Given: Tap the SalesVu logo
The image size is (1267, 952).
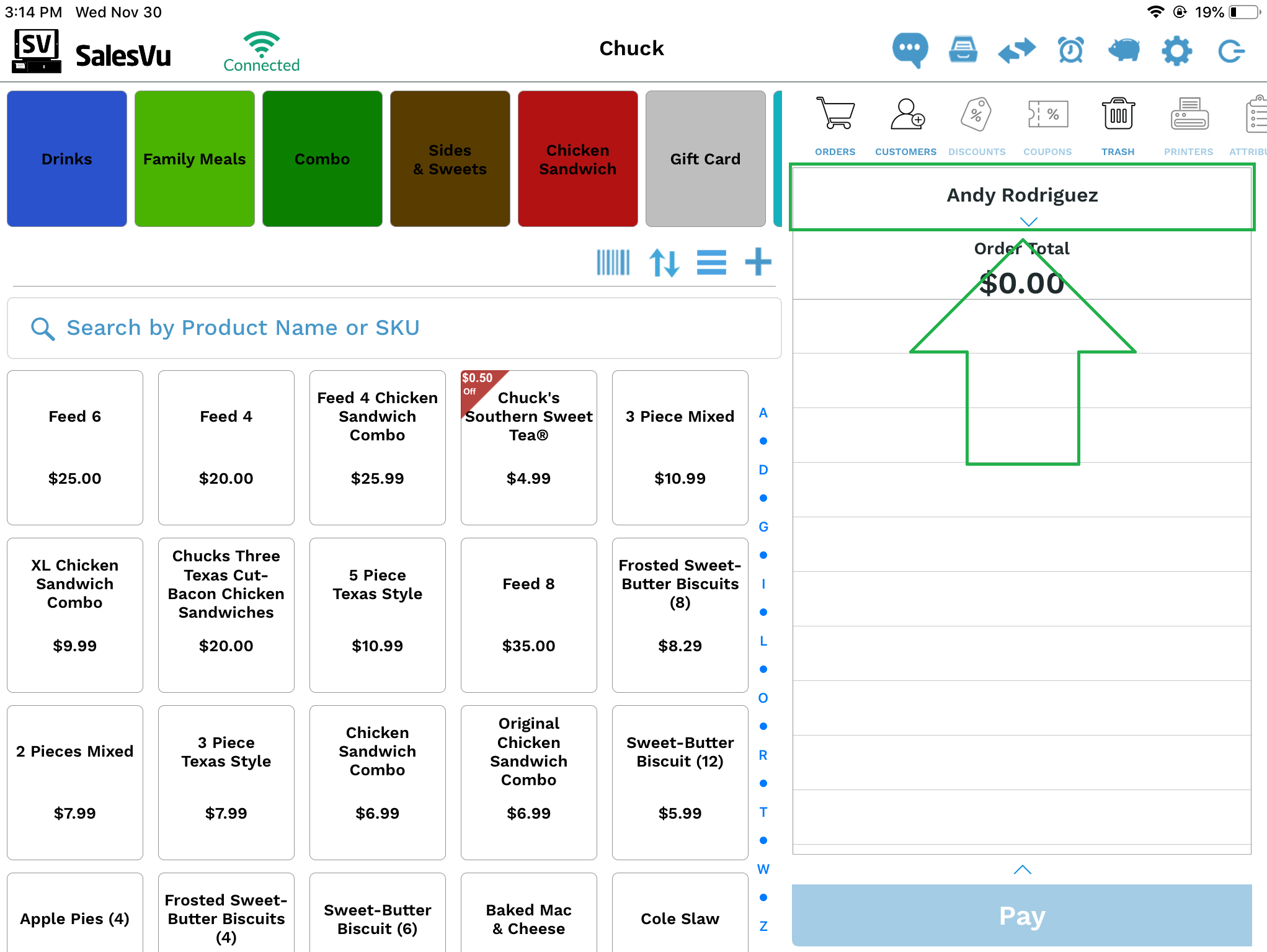Looking at the screenshot, I should coord(92,51).
